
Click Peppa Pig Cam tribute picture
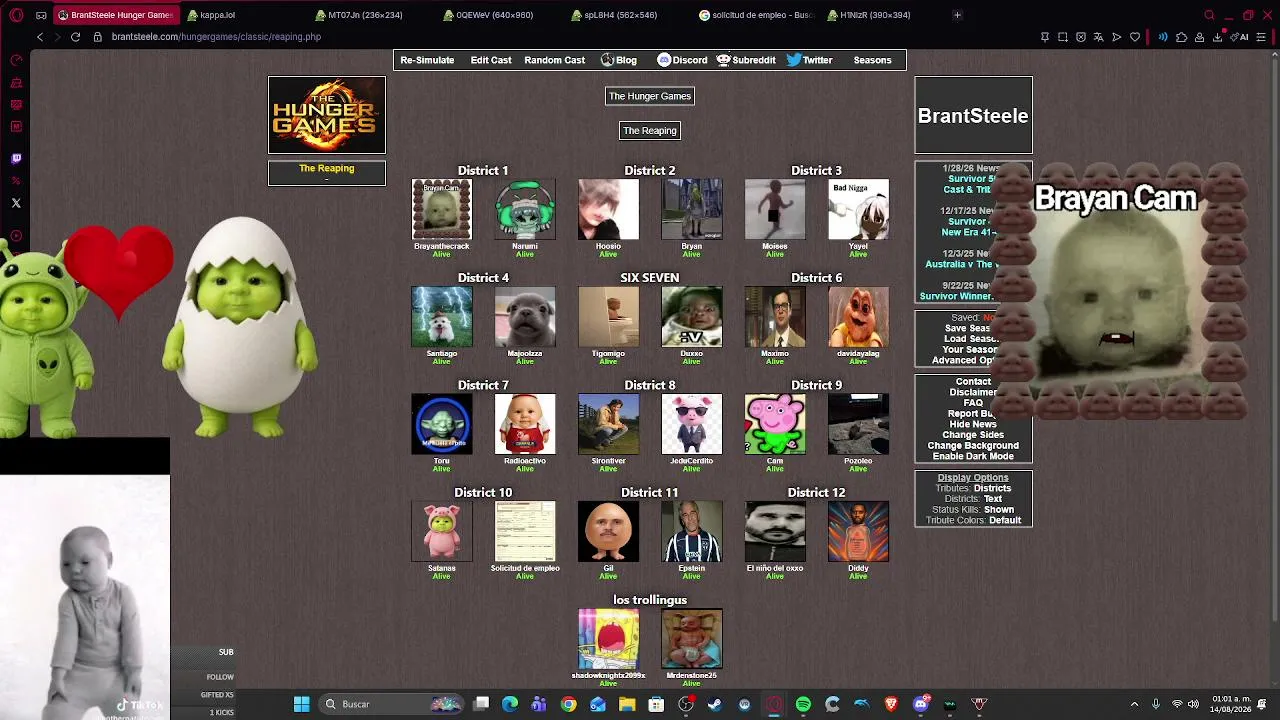pyautogui.click(x=775, y=424)
